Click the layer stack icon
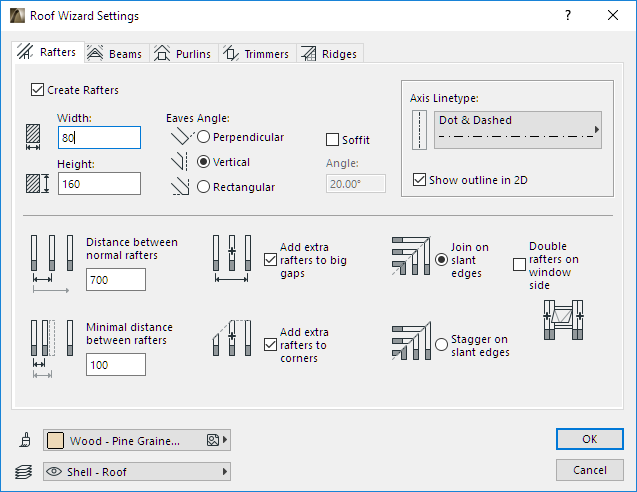 (x=25, y=471)
